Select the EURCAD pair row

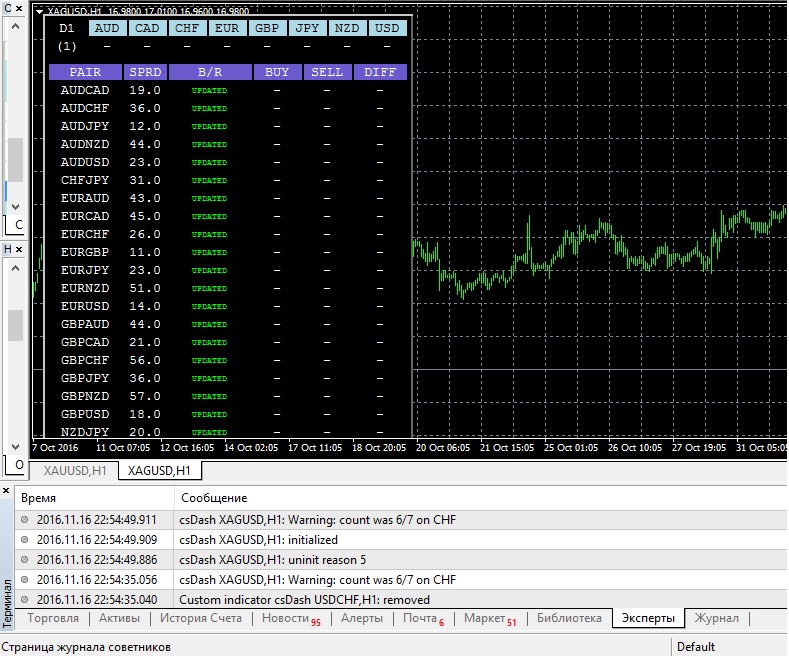(227, 216)
